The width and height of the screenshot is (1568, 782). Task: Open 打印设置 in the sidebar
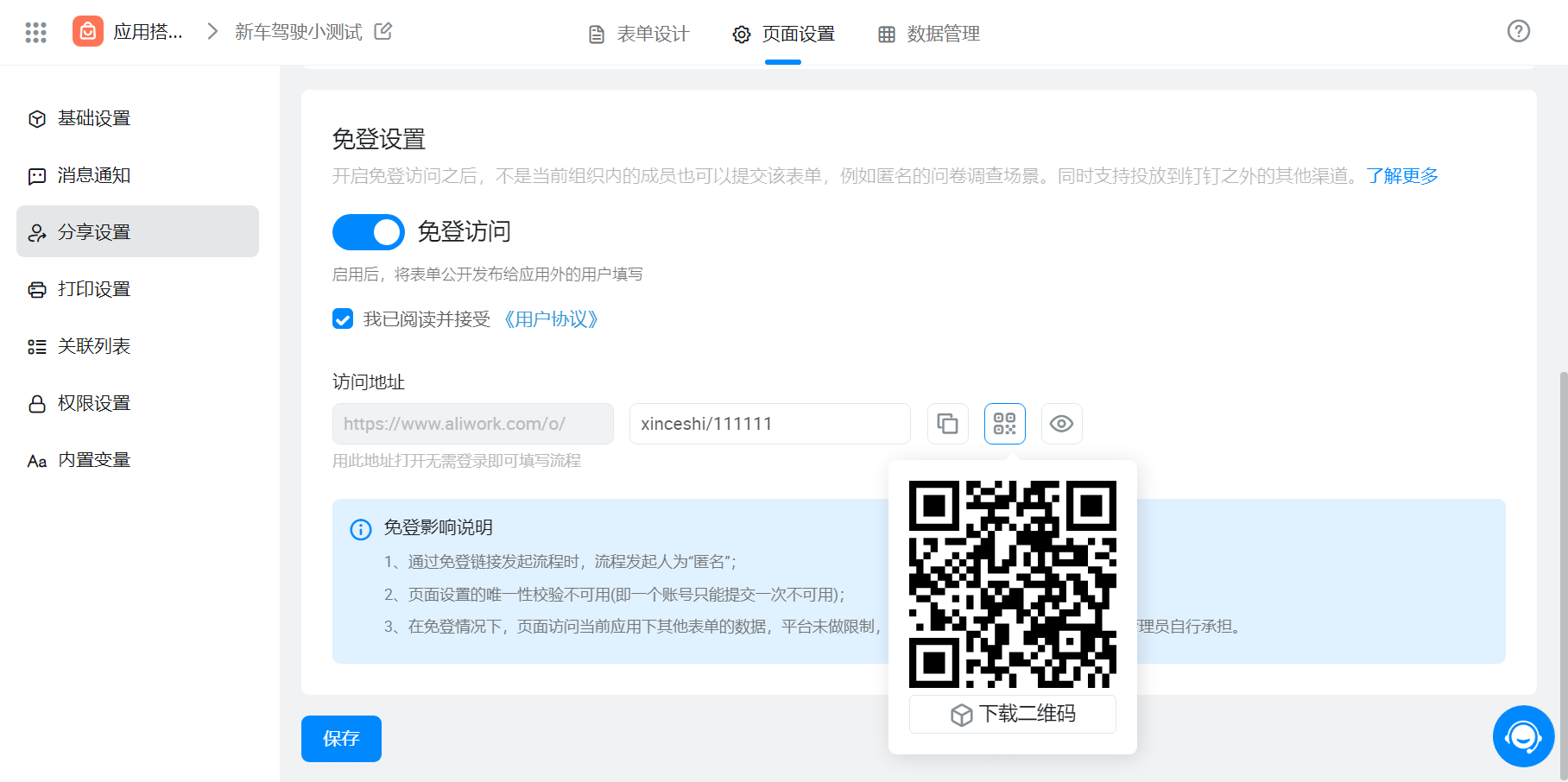click(x=137, y=289)
